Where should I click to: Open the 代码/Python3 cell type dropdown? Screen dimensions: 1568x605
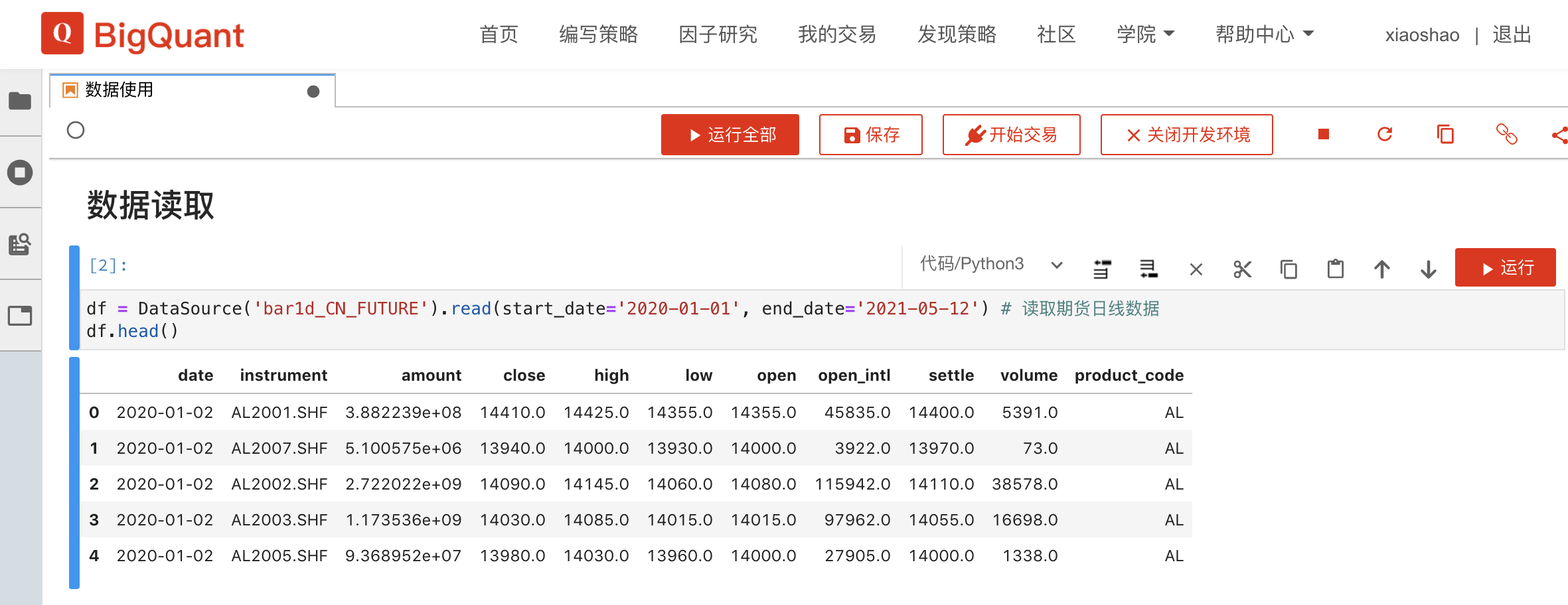click(990, 265)
